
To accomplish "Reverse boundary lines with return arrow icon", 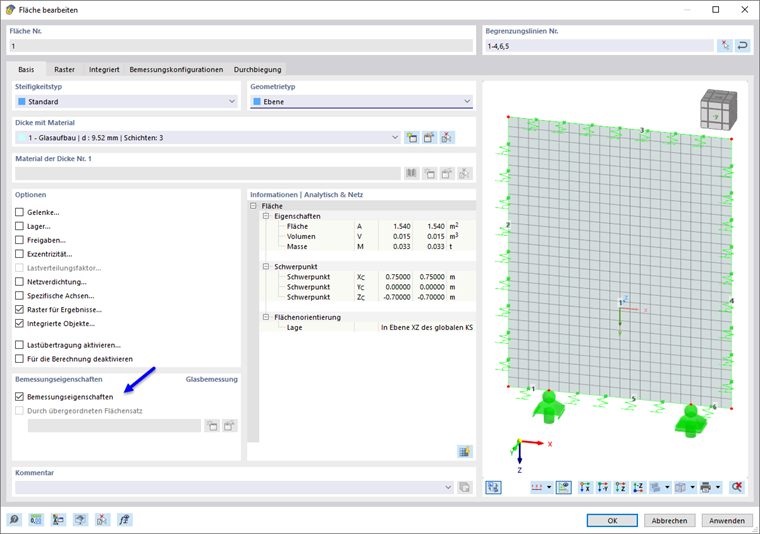I will tap(743, 46).
